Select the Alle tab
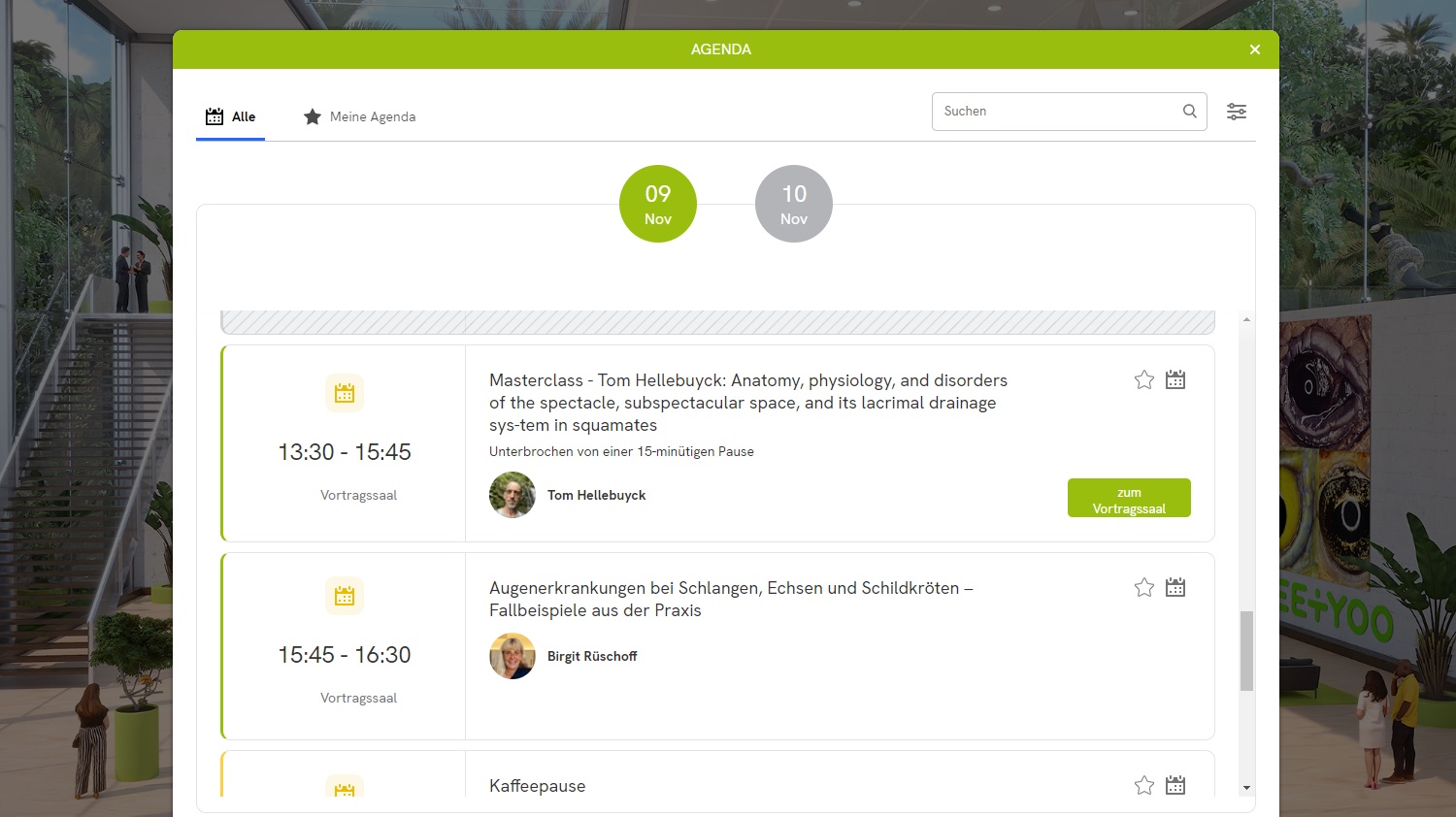Viewport: 1456px width, 817px height. (231, 116)
